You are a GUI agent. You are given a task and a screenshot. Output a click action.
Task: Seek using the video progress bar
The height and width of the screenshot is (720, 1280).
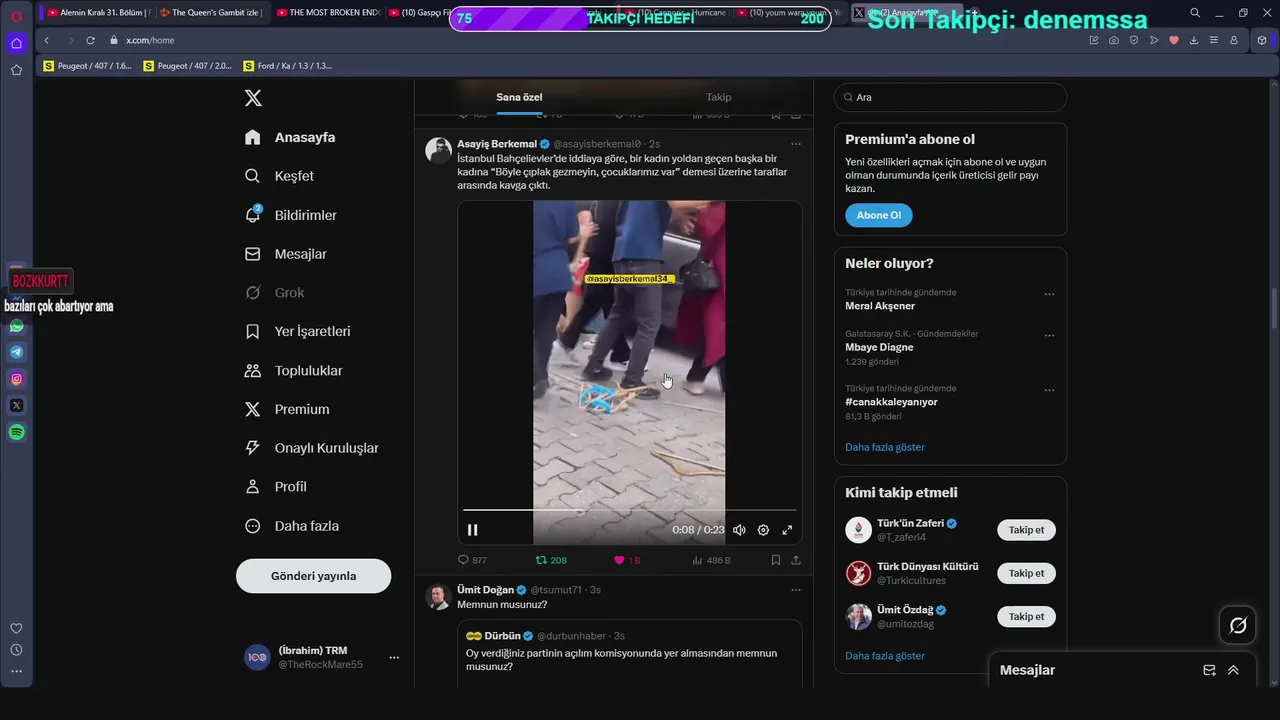tap(629, 510)
